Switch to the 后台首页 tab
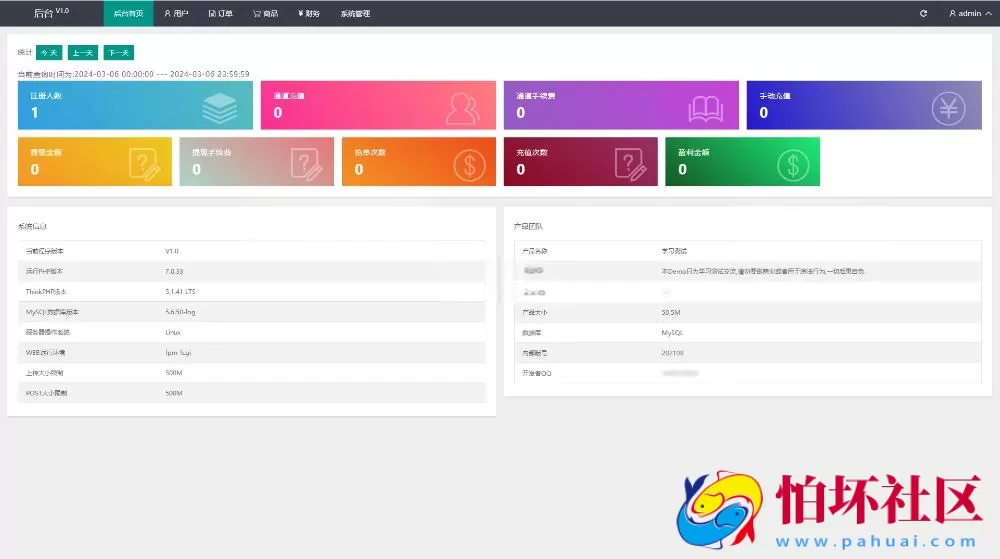This screenshot has width=1000, height=559. coord(128,14)
